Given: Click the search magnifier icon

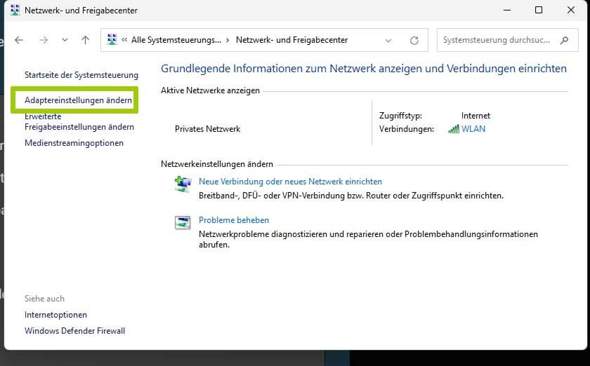Looking at the screenshot, I should [x=564, y=40].
